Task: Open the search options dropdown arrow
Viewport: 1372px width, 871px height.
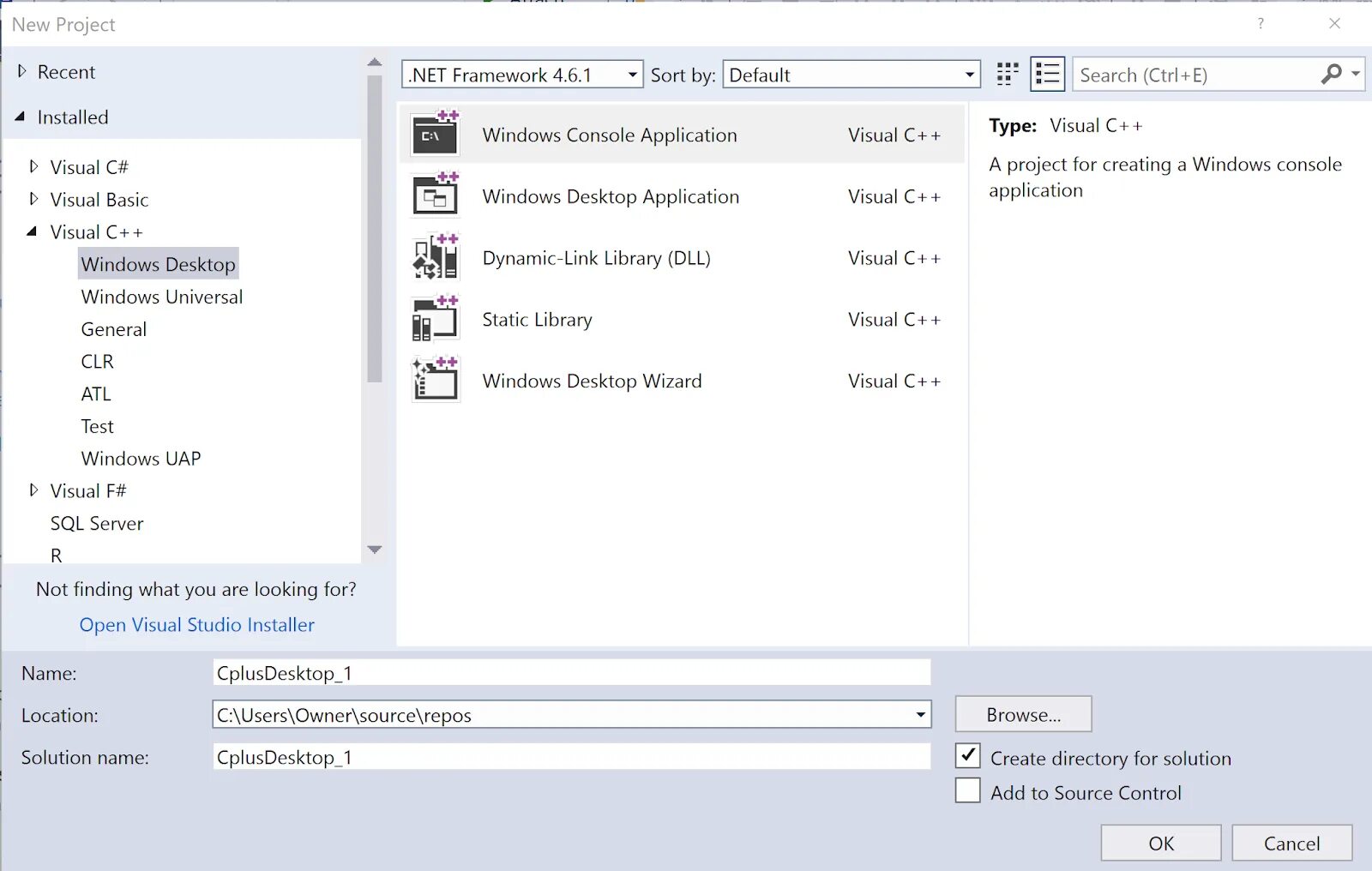Action: [x=1356, y=75]
